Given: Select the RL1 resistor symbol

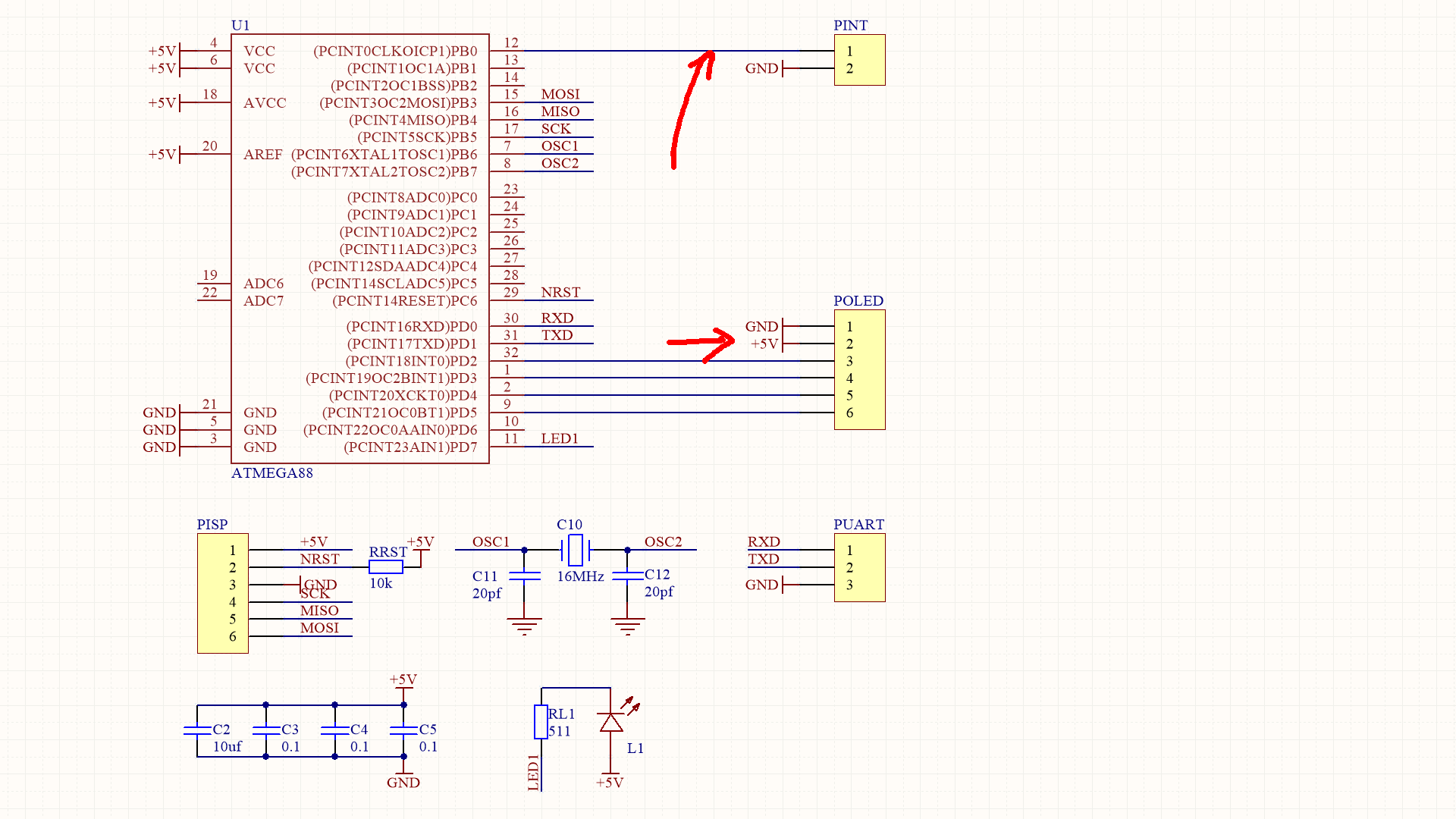Looking at the screenshot, I should (541, 722).
